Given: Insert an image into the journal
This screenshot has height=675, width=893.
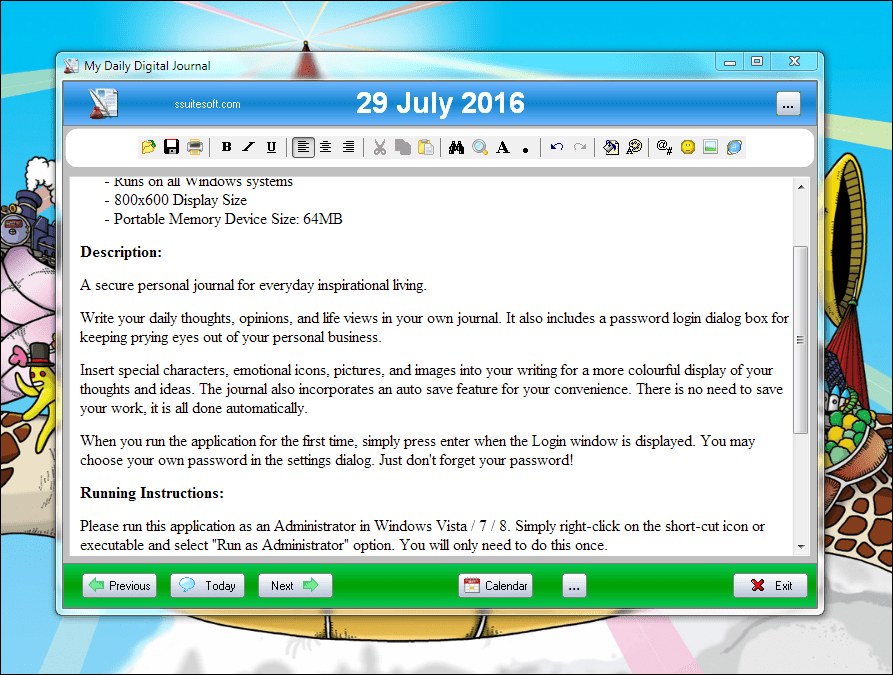Looking at the screenshot, I should pos(710,147).
